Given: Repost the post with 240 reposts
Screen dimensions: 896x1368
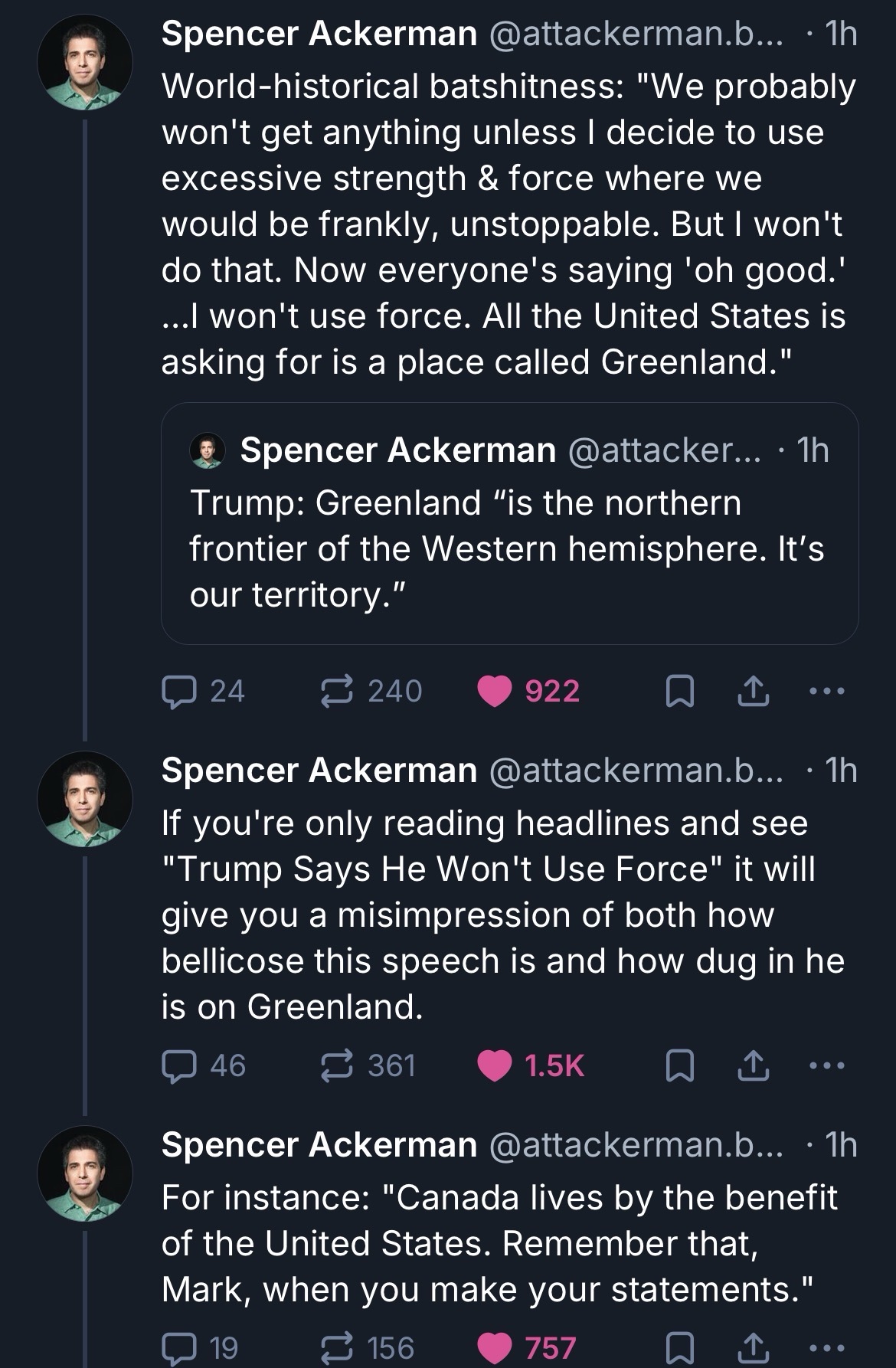Looking at the screenshot, I should 335,692.
